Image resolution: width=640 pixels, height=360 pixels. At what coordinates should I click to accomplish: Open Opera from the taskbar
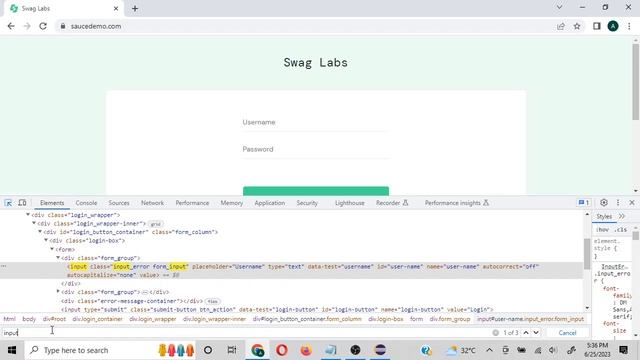[282, 350]
